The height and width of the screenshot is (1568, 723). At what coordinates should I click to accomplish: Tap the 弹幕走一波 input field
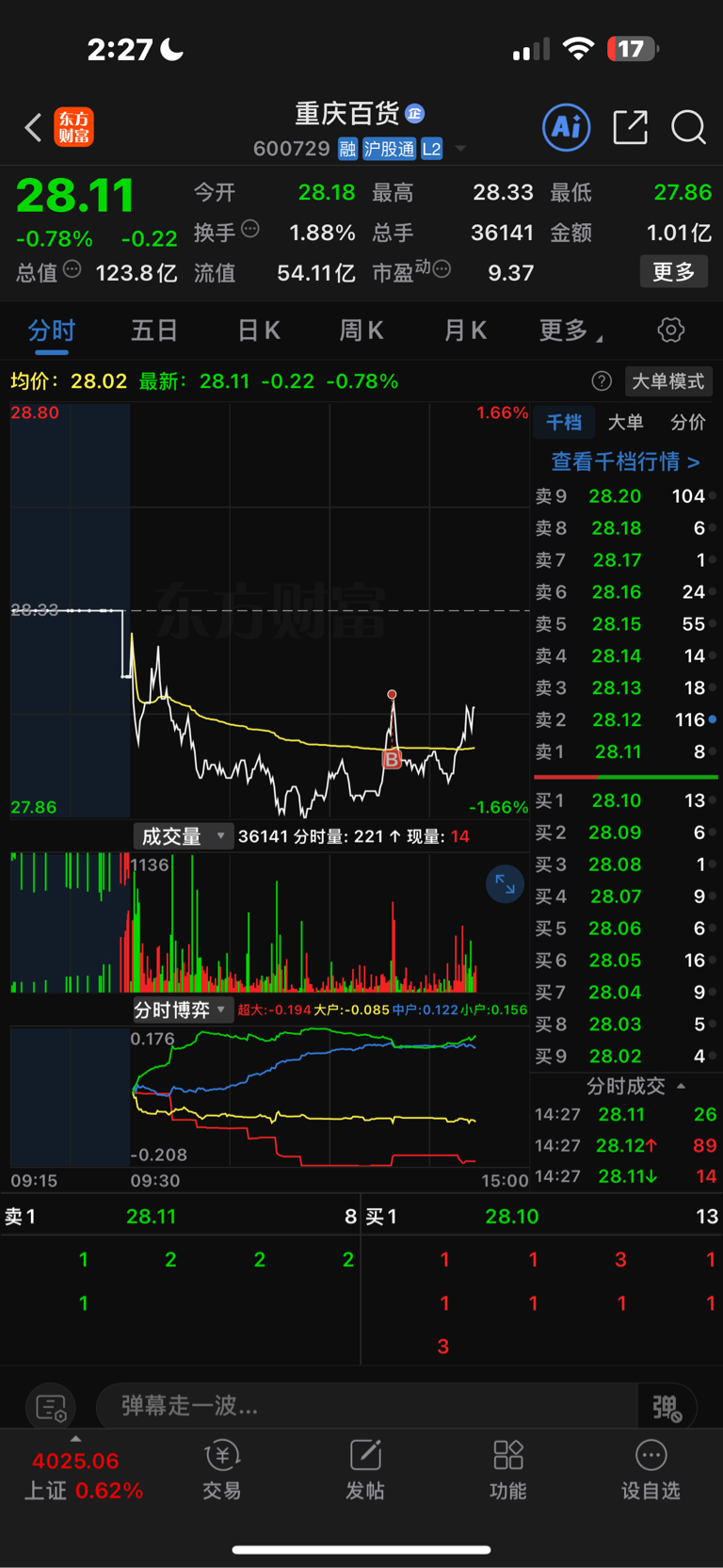[367, 1407]
